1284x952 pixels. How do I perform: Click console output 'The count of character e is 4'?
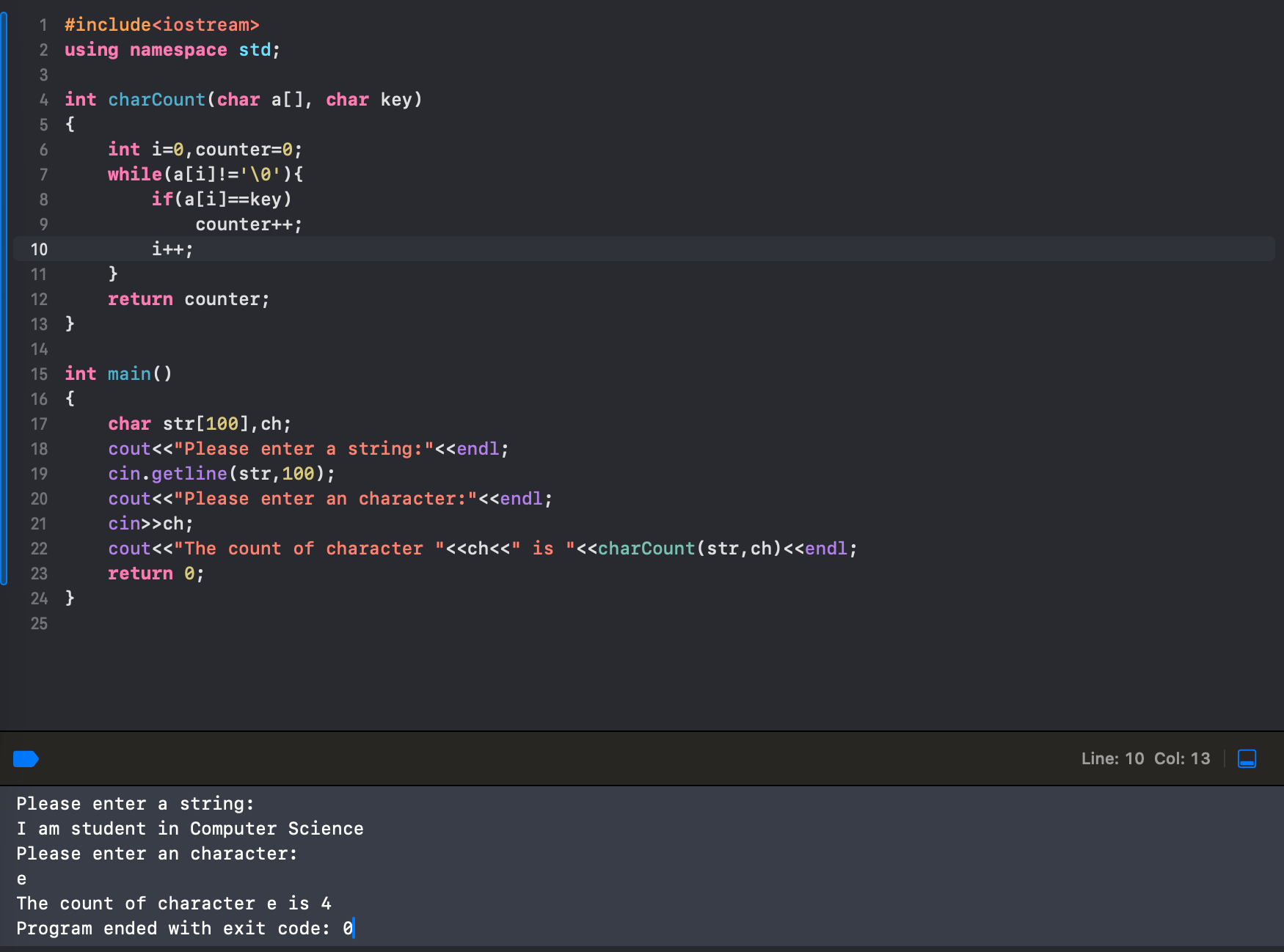174,904
